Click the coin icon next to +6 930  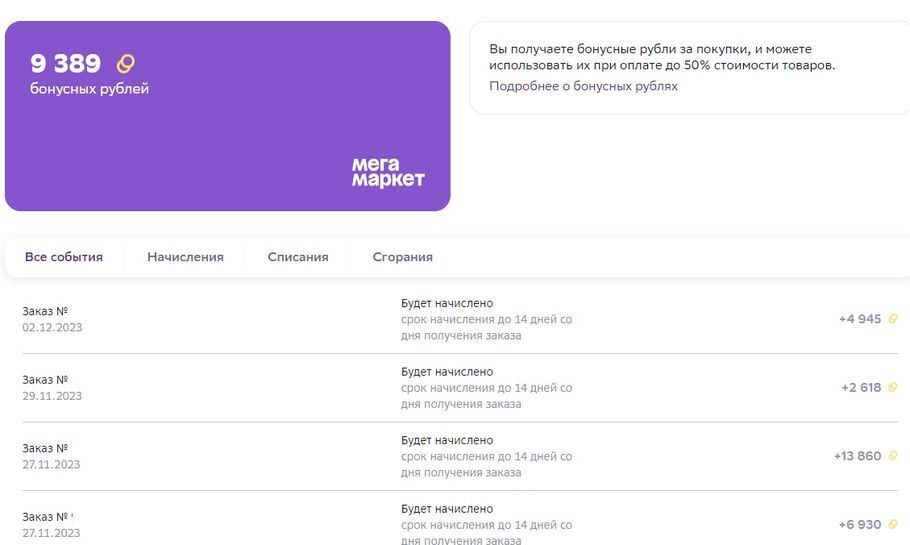[x=893, y=524]
